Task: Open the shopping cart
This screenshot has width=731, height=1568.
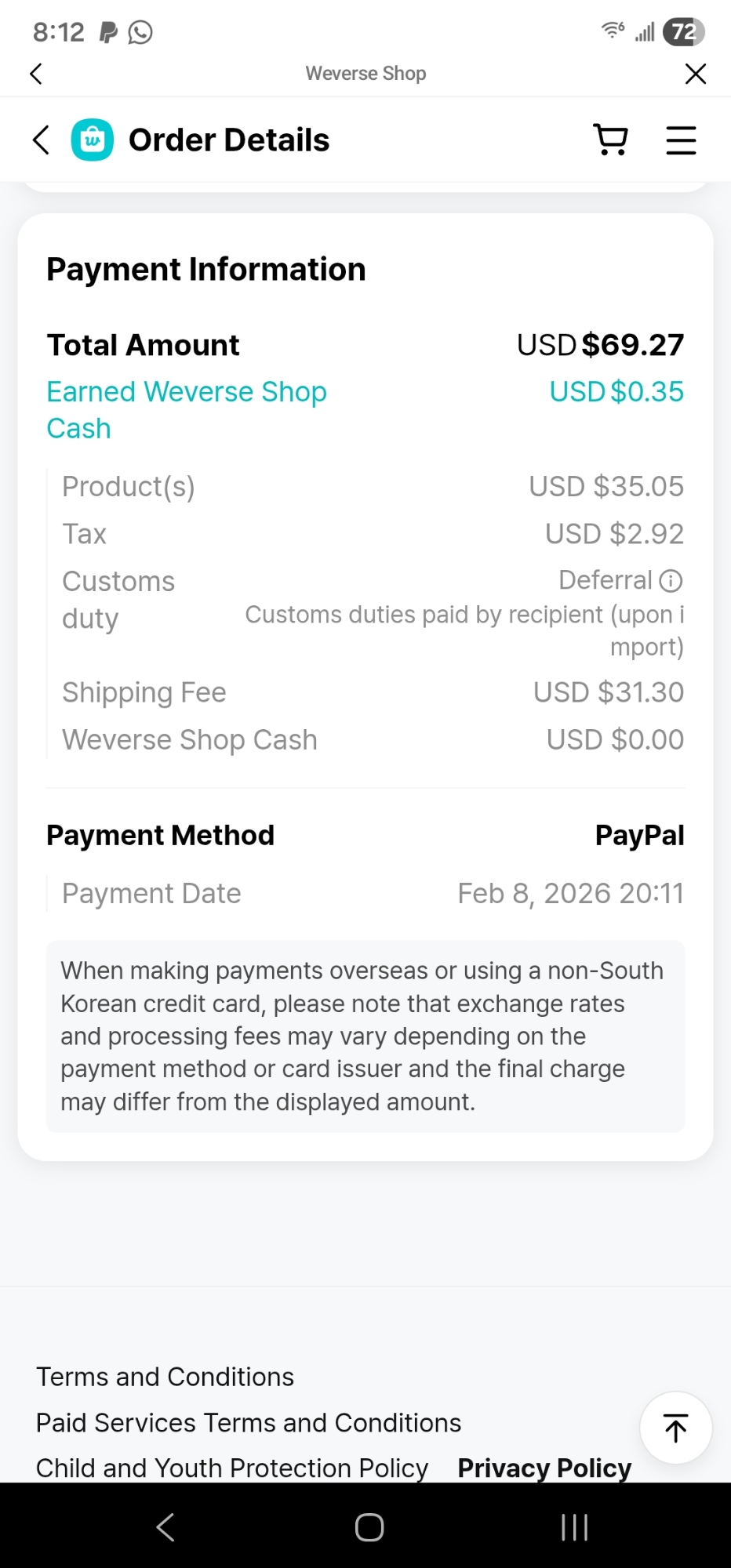Action: (x=610, y=140)
